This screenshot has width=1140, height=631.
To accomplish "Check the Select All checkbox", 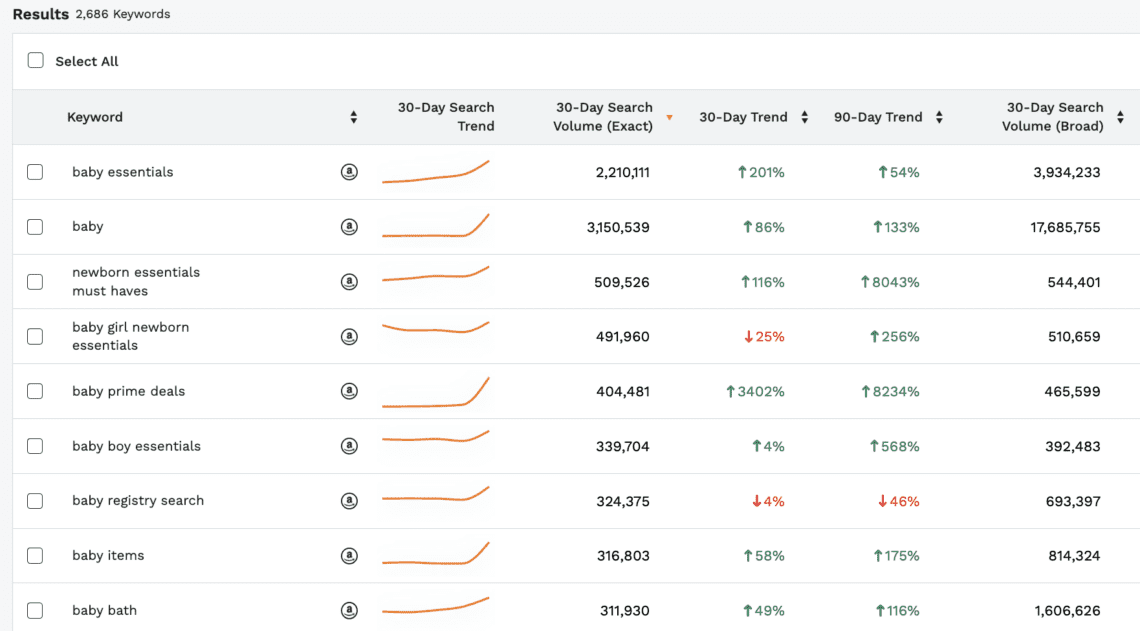I will [x=36, y=61].
